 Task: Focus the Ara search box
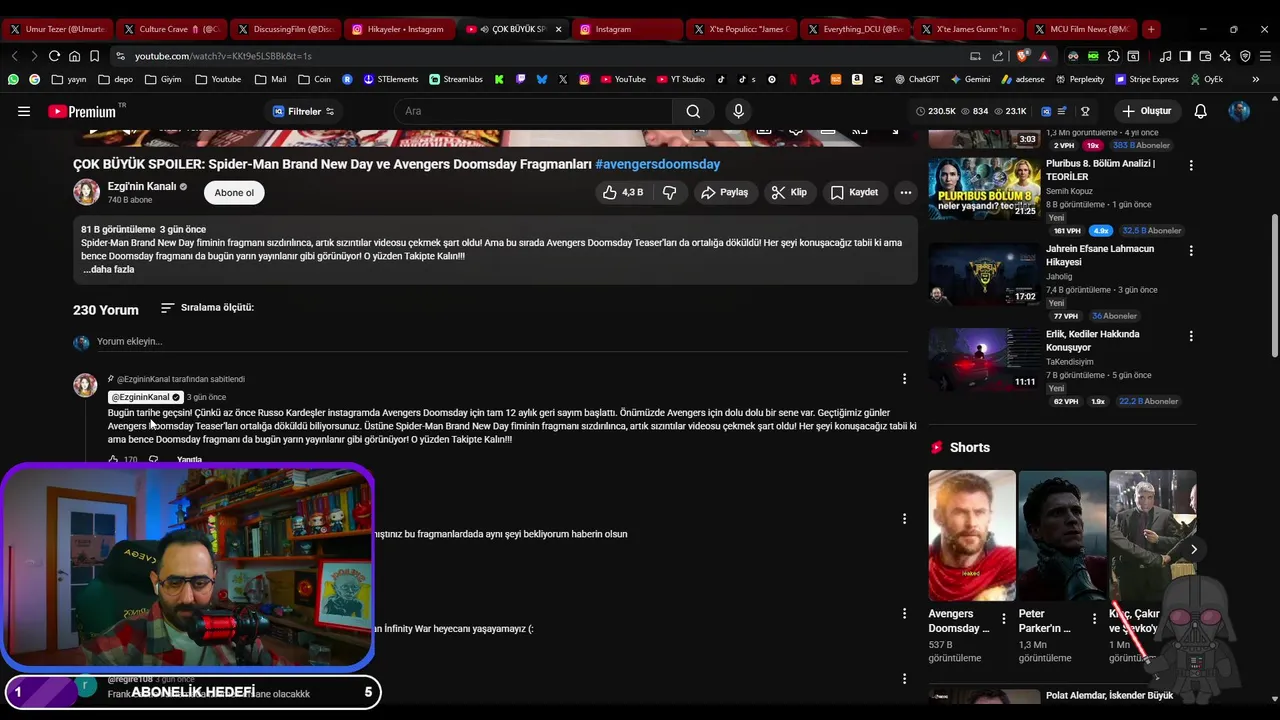point(534,111)
